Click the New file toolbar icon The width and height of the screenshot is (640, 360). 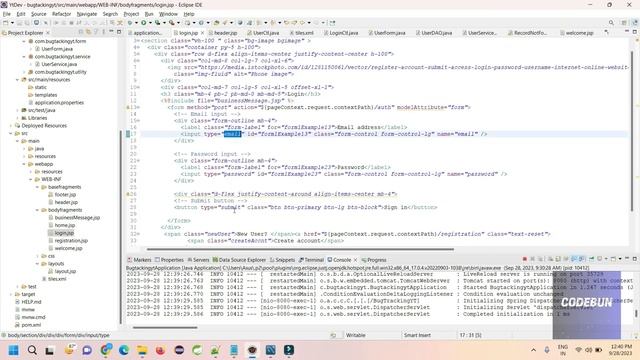pos(5,23)
